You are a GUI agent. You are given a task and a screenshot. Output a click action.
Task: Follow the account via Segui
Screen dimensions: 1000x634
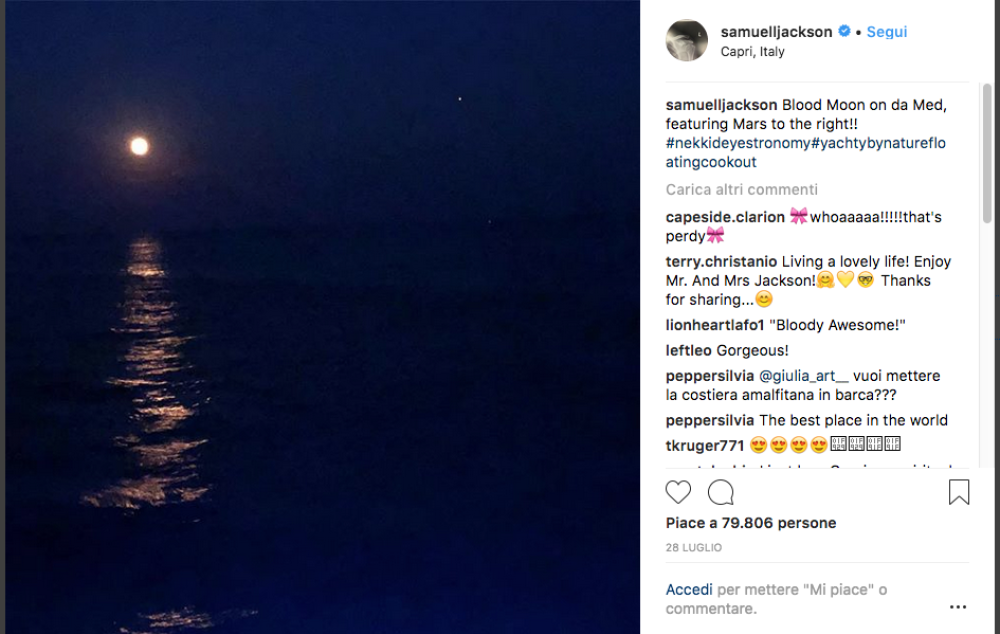coord(887,32)
